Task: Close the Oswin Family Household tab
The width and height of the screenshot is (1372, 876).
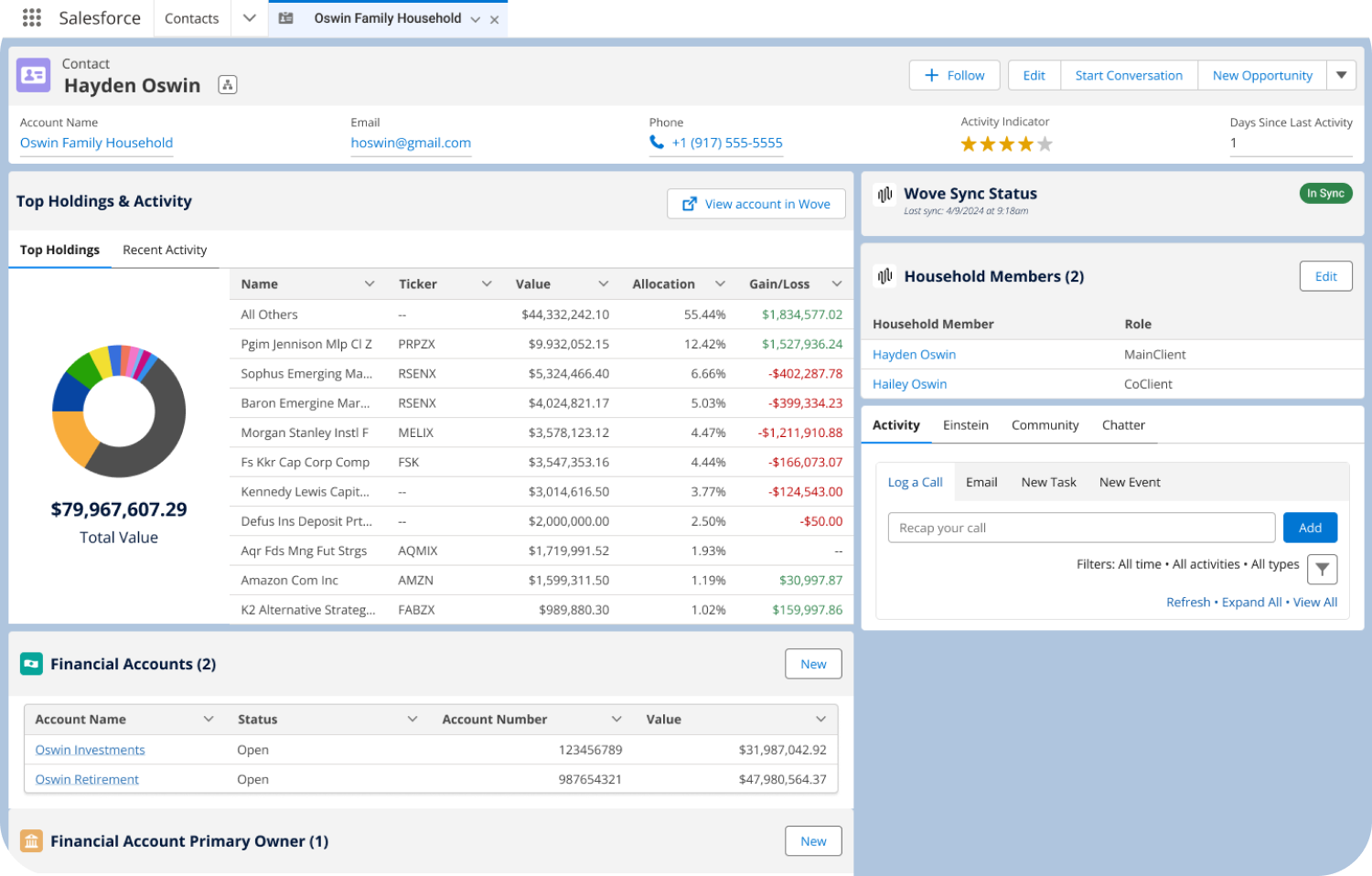Action: (495, 19)
